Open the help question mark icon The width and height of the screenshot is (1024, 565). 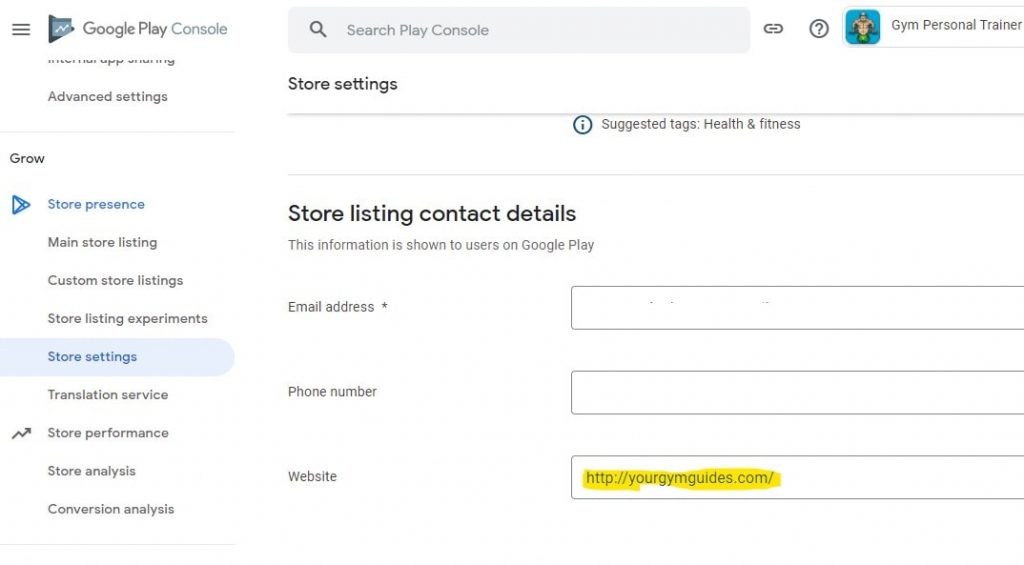pos(819,29)
